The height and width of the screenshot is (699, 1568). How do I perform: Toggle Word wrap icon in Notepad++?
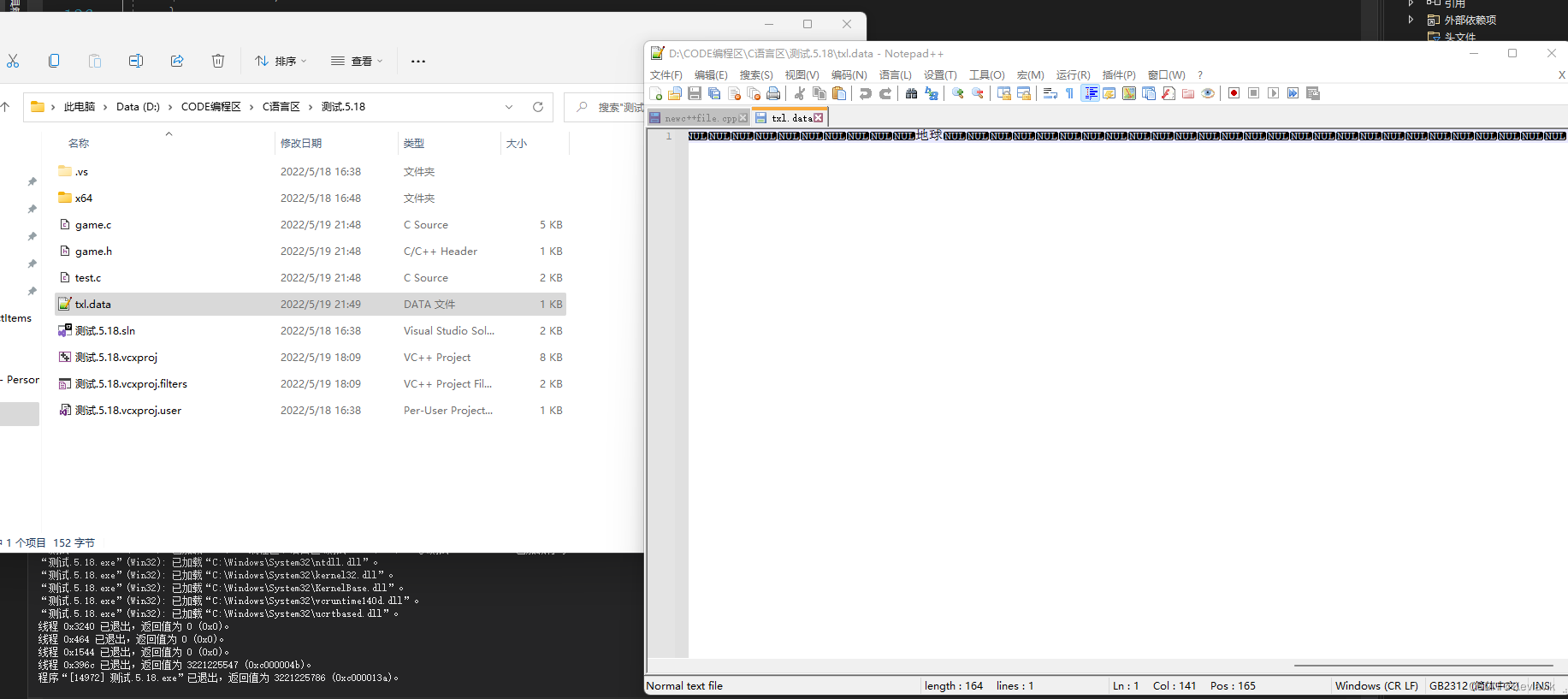tap(1050, 93)
